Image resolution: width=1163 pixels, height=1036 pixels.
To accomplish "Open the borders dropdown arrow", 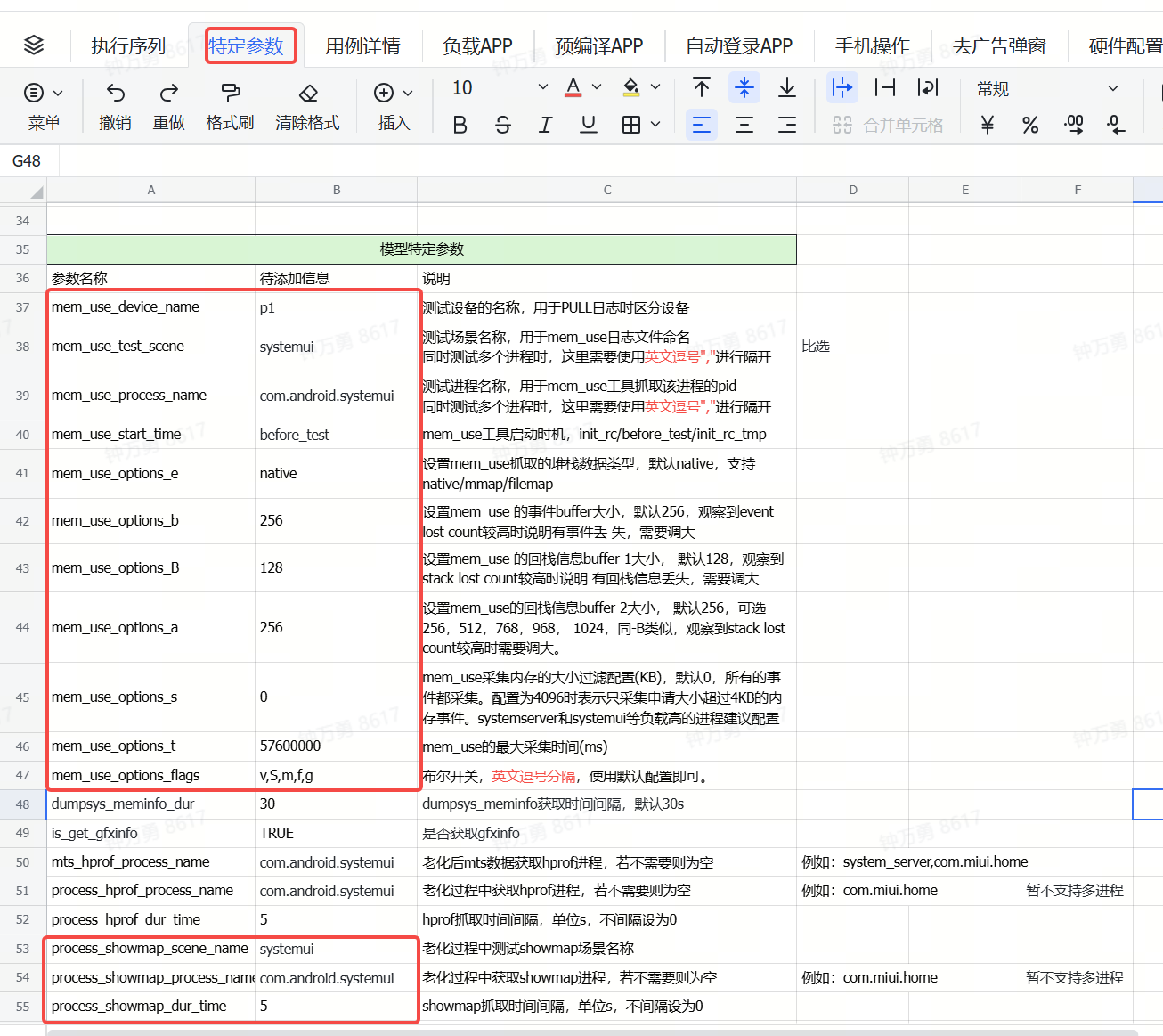I will click(x=655, y=125).
